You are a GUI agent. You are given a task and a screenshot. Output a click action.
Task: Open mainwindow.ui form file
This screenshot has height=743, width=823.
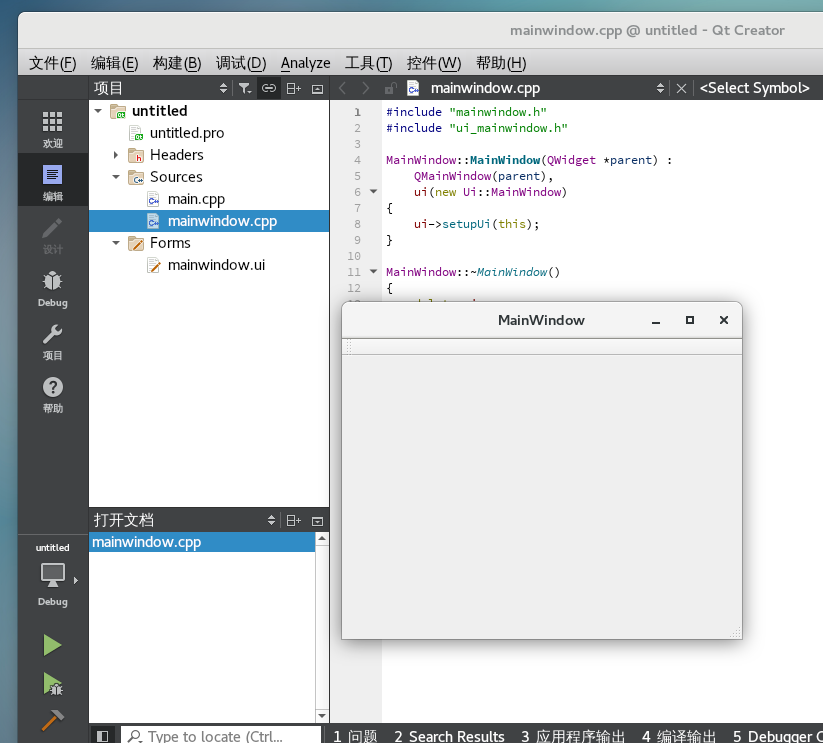pos(216,265)
